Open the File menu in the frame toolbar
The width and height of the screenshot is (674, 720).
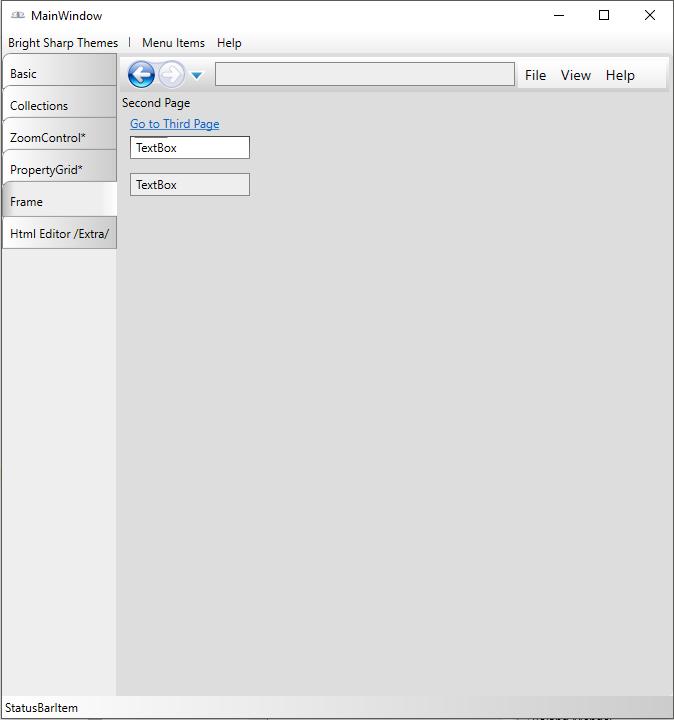(x=535, y=75)
